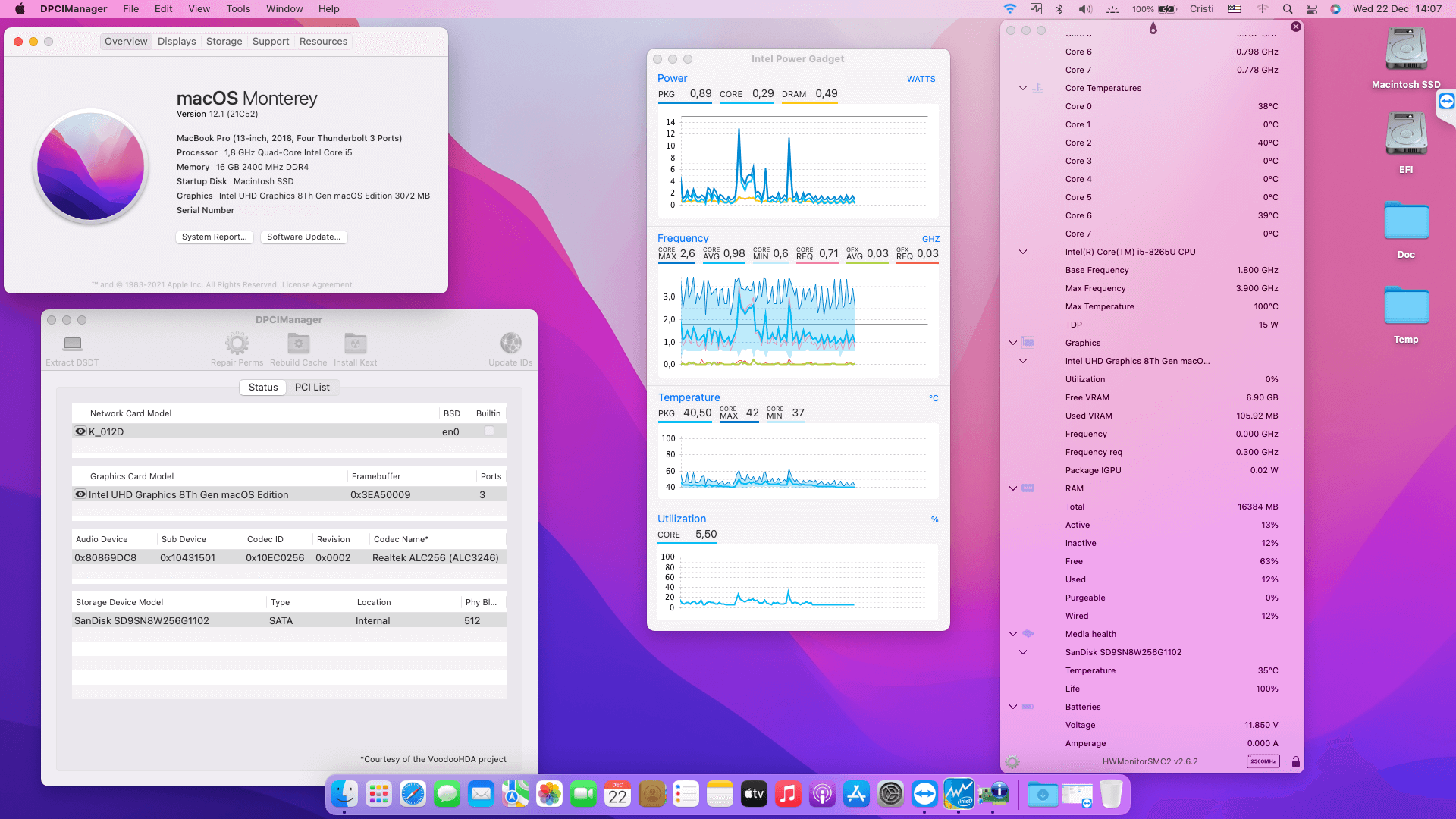1456x819 pixels.
Task: Collapse the Batteries group in HWMonitorSMC2
Action: click(x=1012, y=707)
